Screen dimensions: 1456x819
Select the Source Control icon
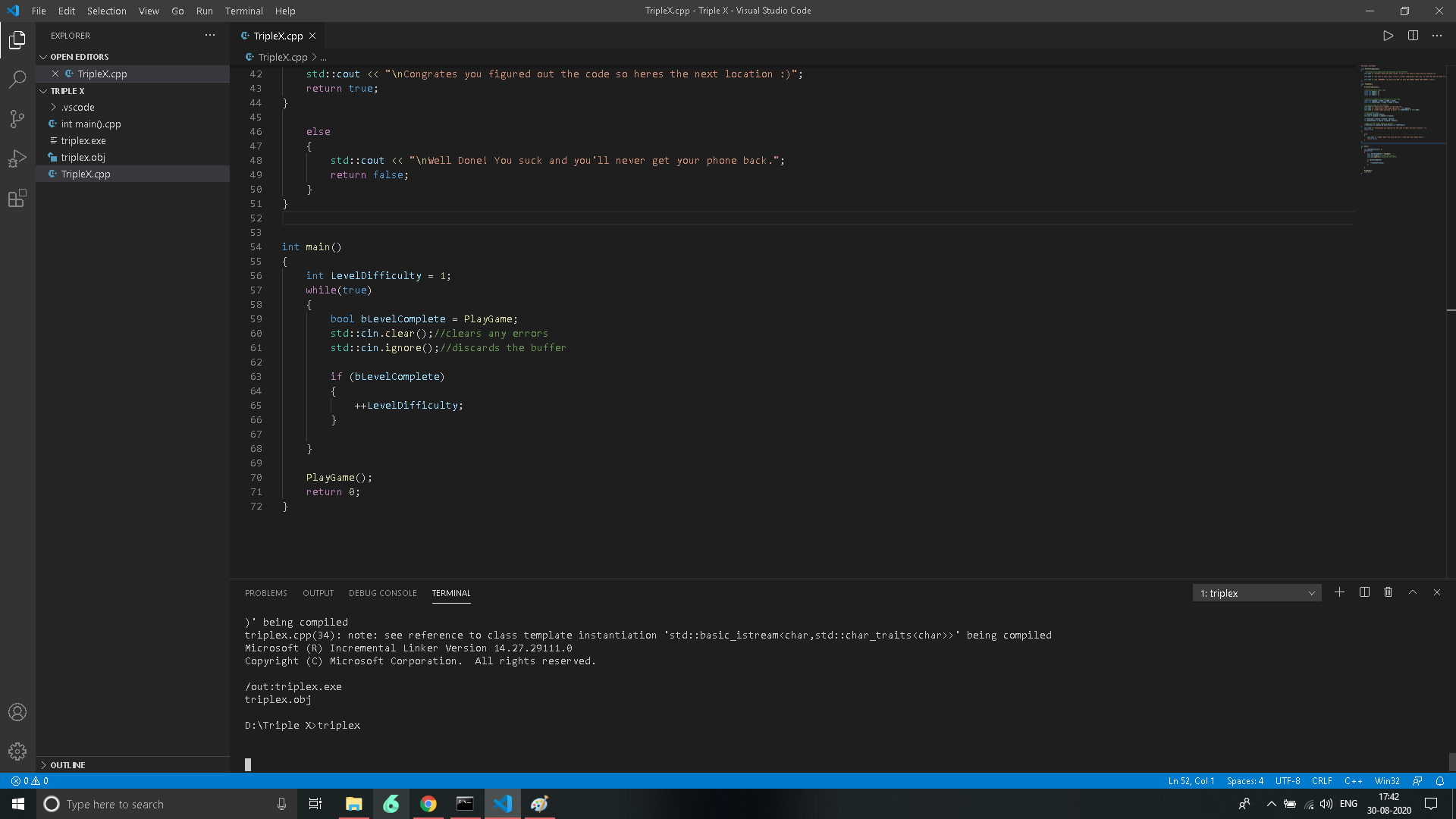[x=17, y=119]
